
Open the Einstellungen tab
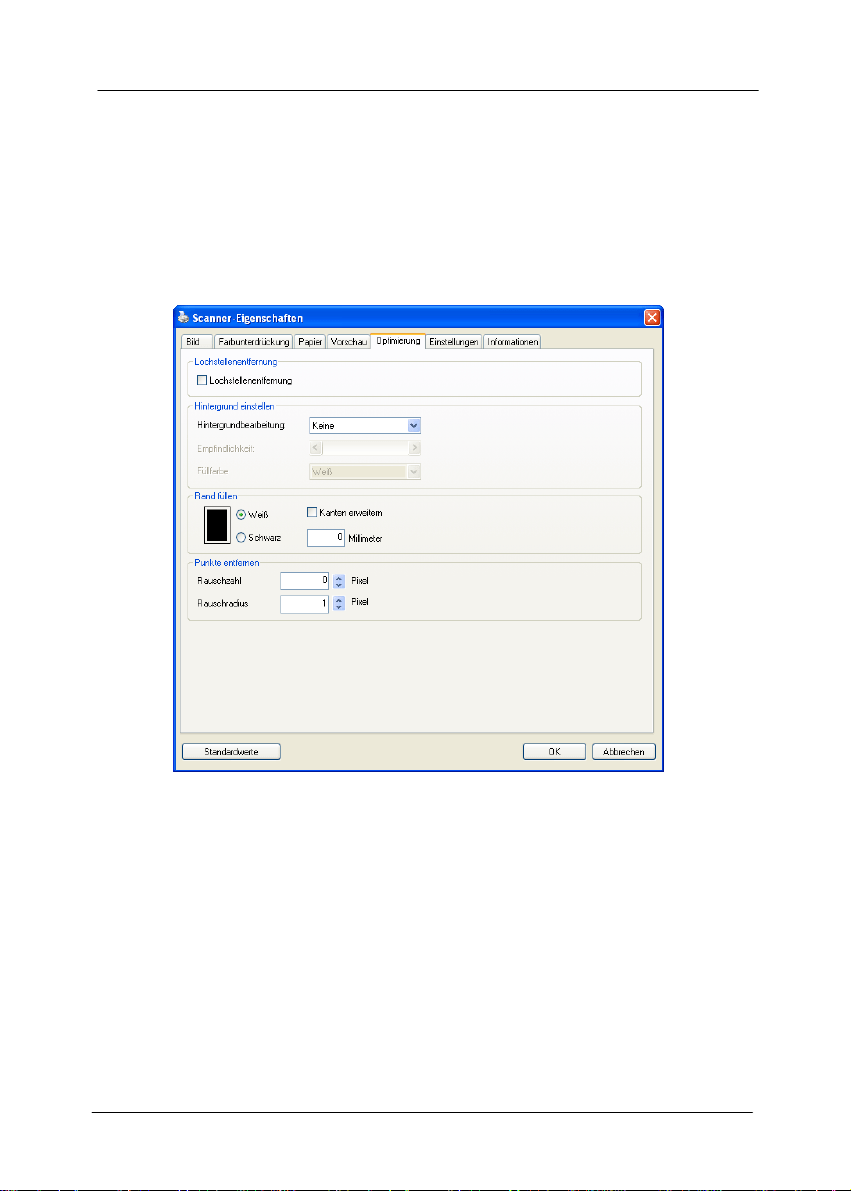[x=454, y=342]
